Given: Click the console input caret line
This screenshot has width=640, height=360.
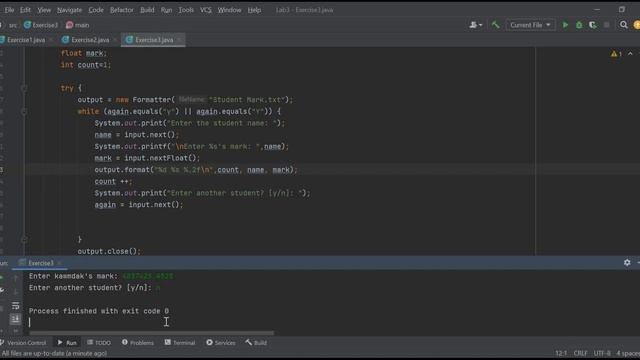Looking at the screenshot, I should click(x=30, y=322).
